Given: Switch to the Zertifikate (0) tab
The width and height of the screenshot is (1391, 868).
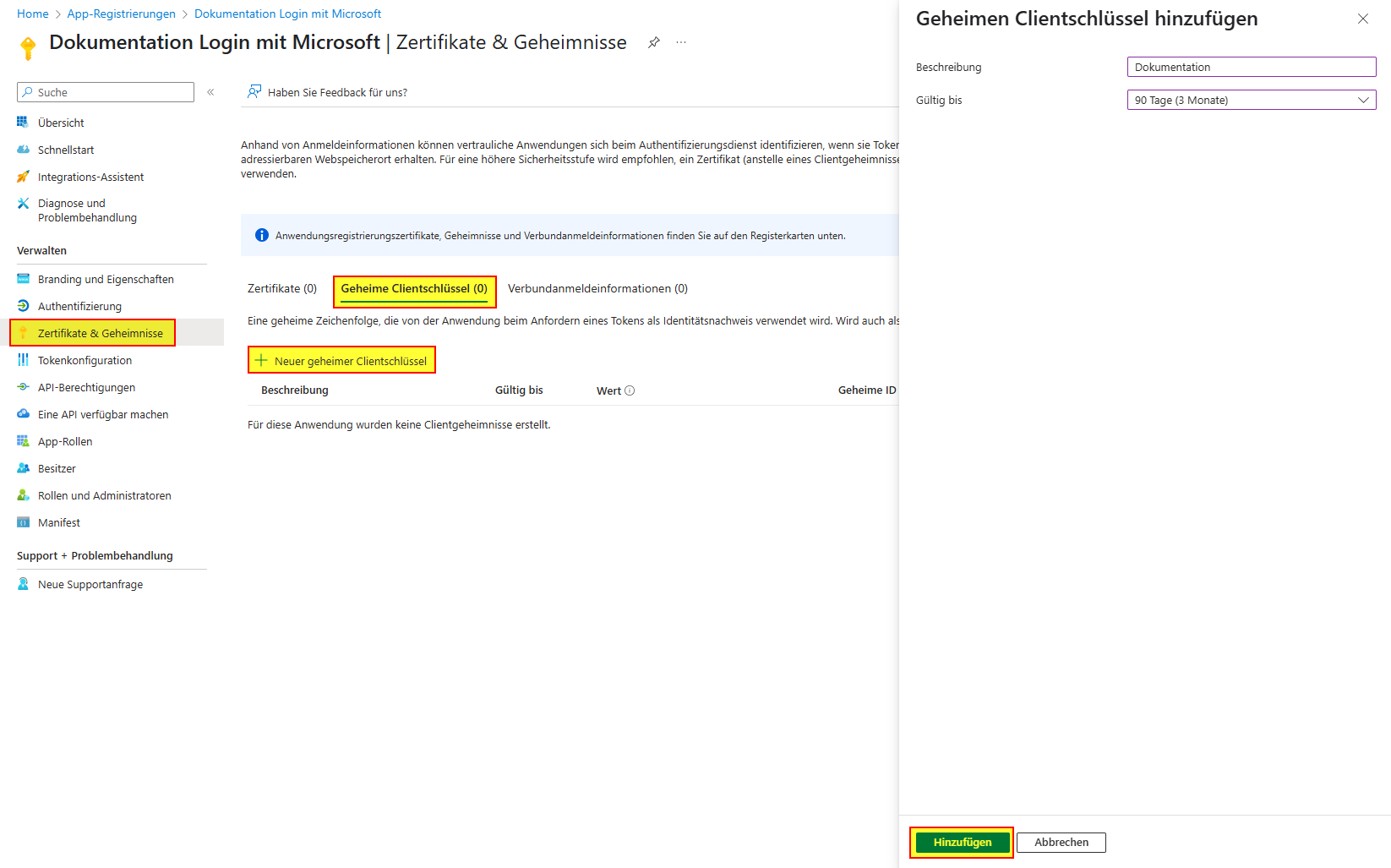Looking at the screenshot, I should click(x=282, y=288).
